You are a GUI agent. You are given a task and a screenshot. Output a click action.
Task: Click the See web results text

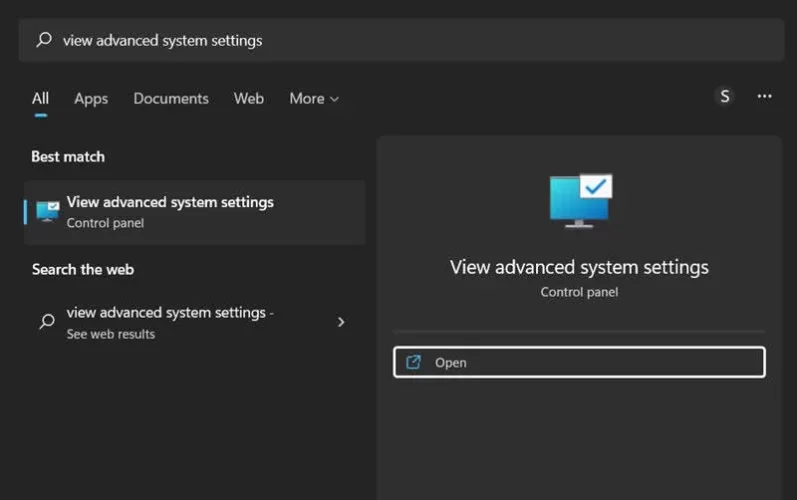tap(111, 334)
